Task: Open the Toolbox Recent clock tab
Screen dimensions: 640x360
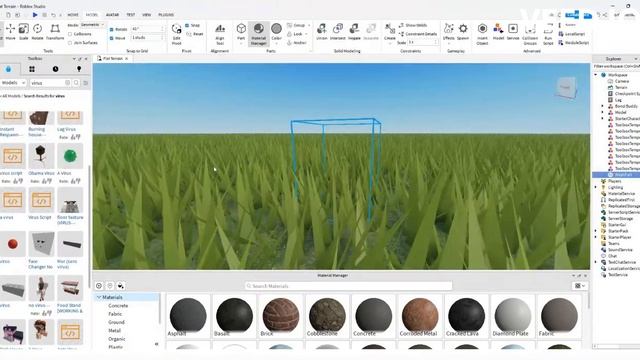Action: point(56,69)
